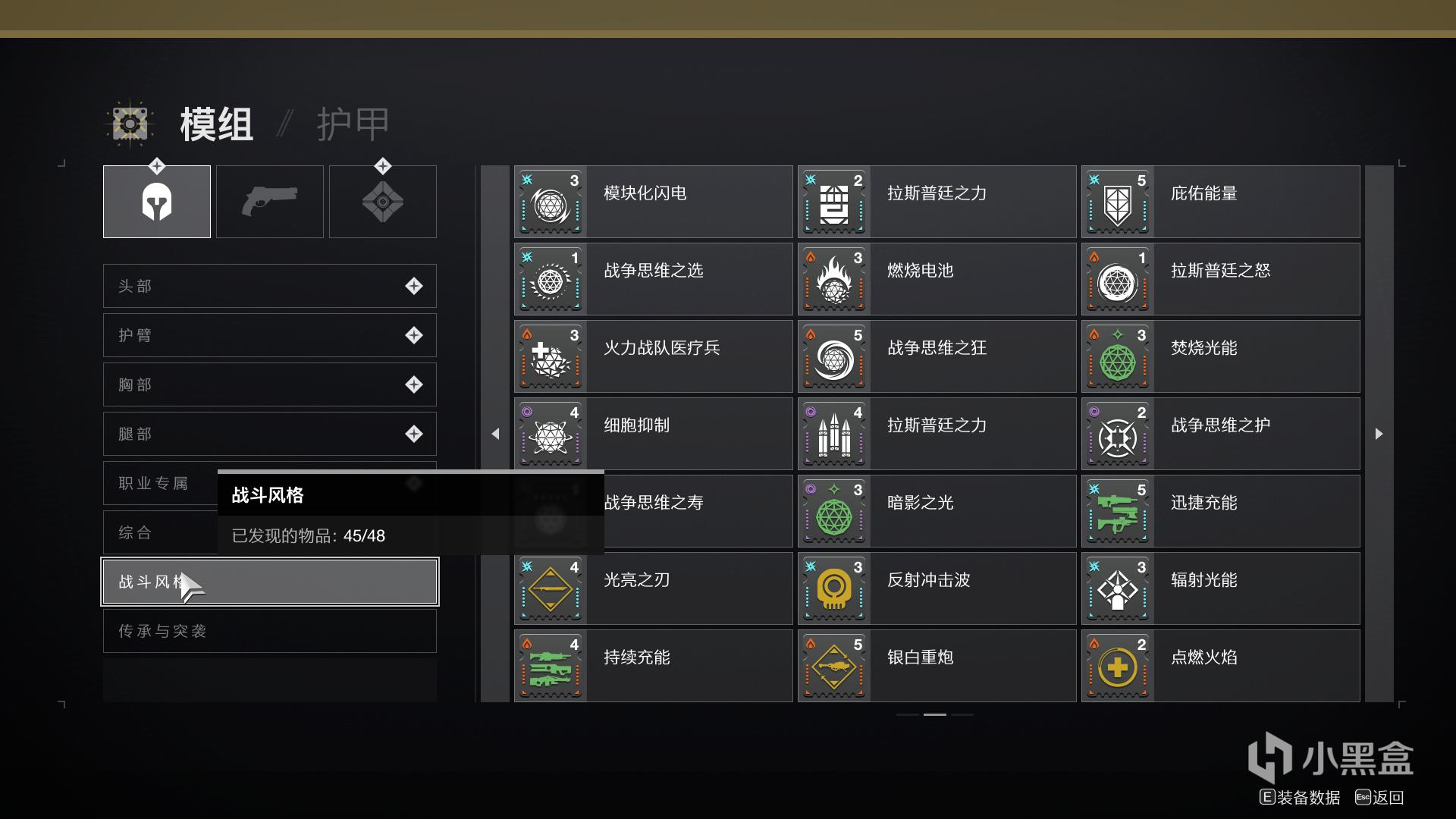The image size is (1456, 819).
Task: Select the helmet armor category tab
Action: click(157, 202)
